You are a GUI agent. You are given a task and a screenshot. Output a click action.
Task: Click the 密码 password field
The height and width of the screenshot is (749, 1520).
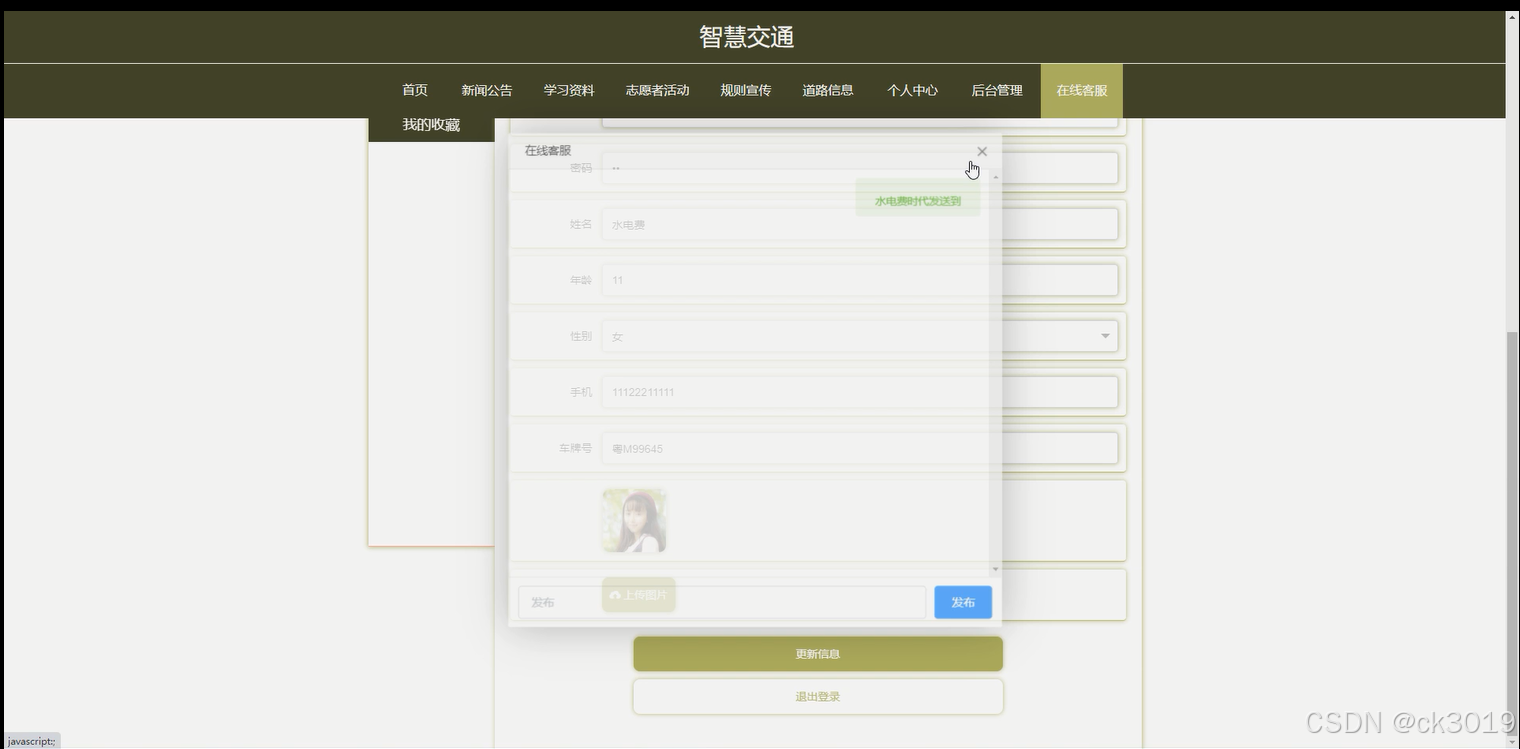(860, 168)
